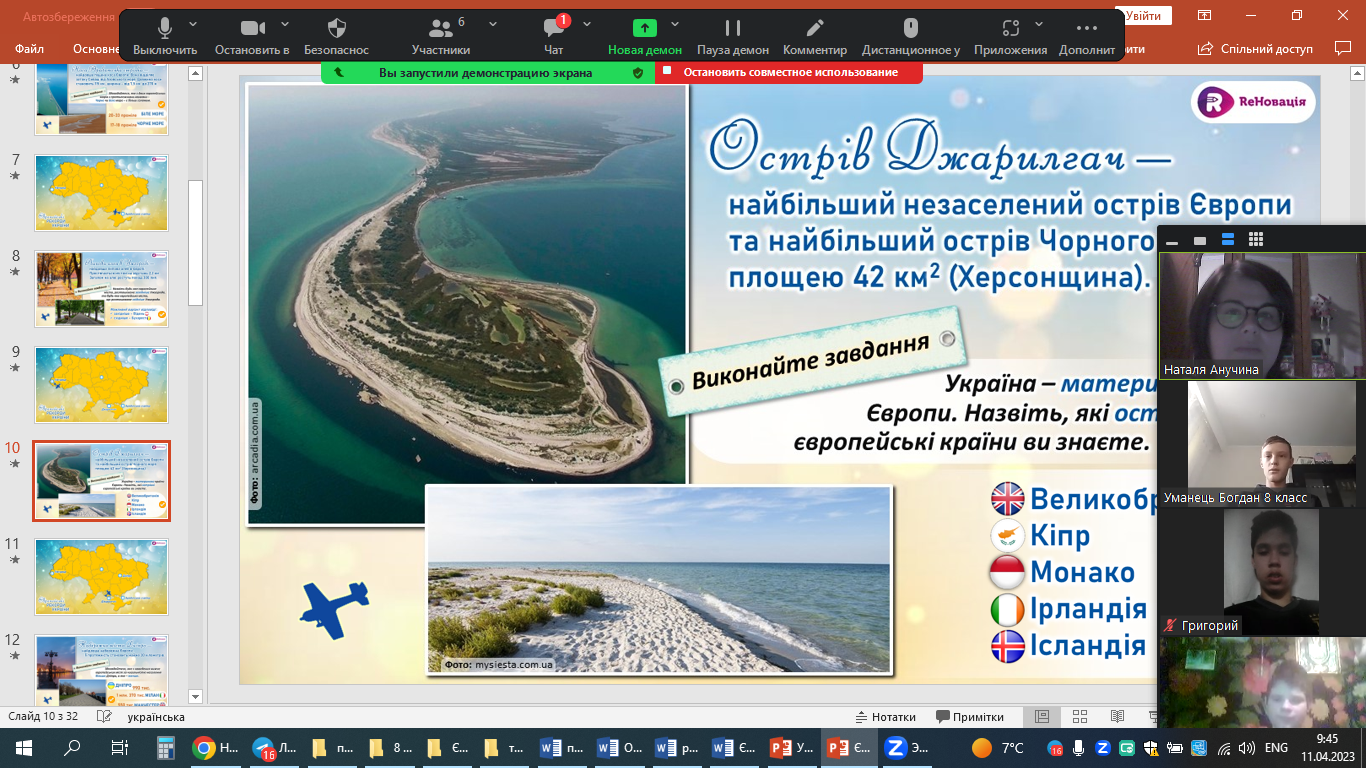Open Дополнительно three-dots menu
Viewport: 1366px width, 768px height.
tap(1087, 36)
